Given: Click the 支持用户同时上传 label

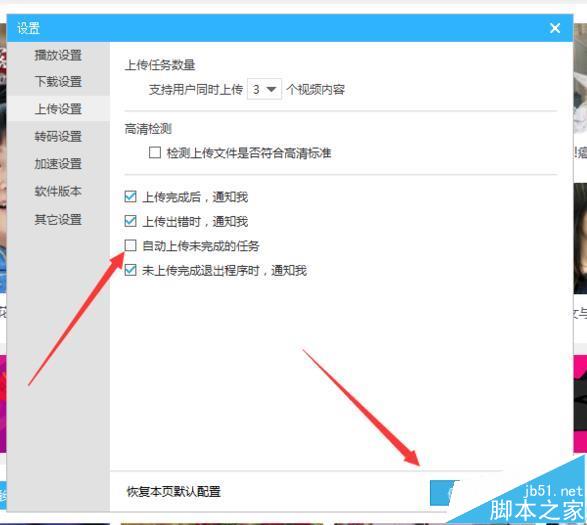Looking at the screenshot, I should click(x=196, y=89).
